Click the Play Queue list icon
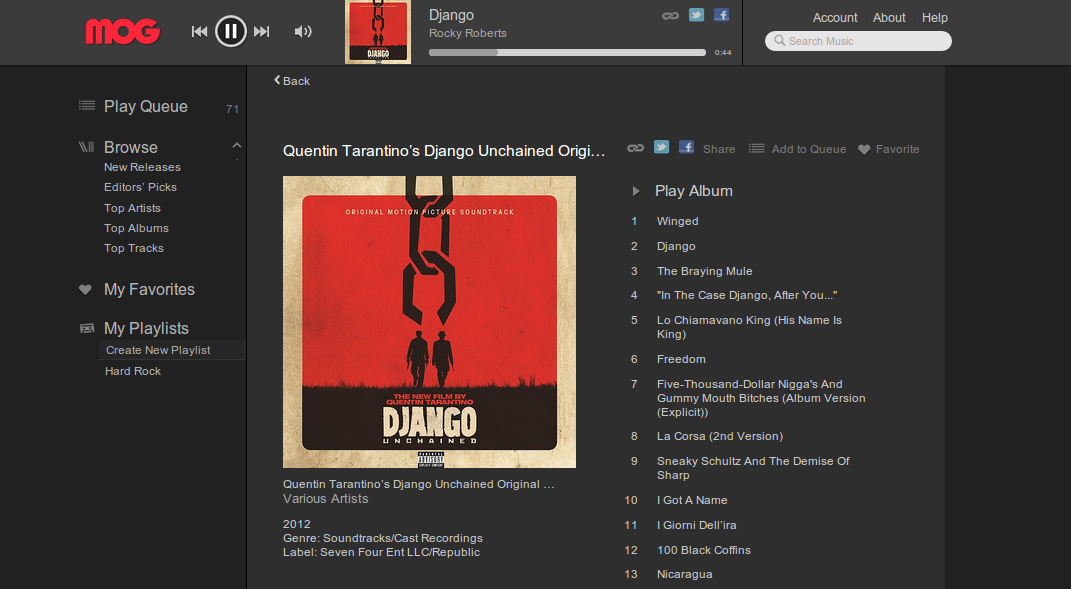 87,105
